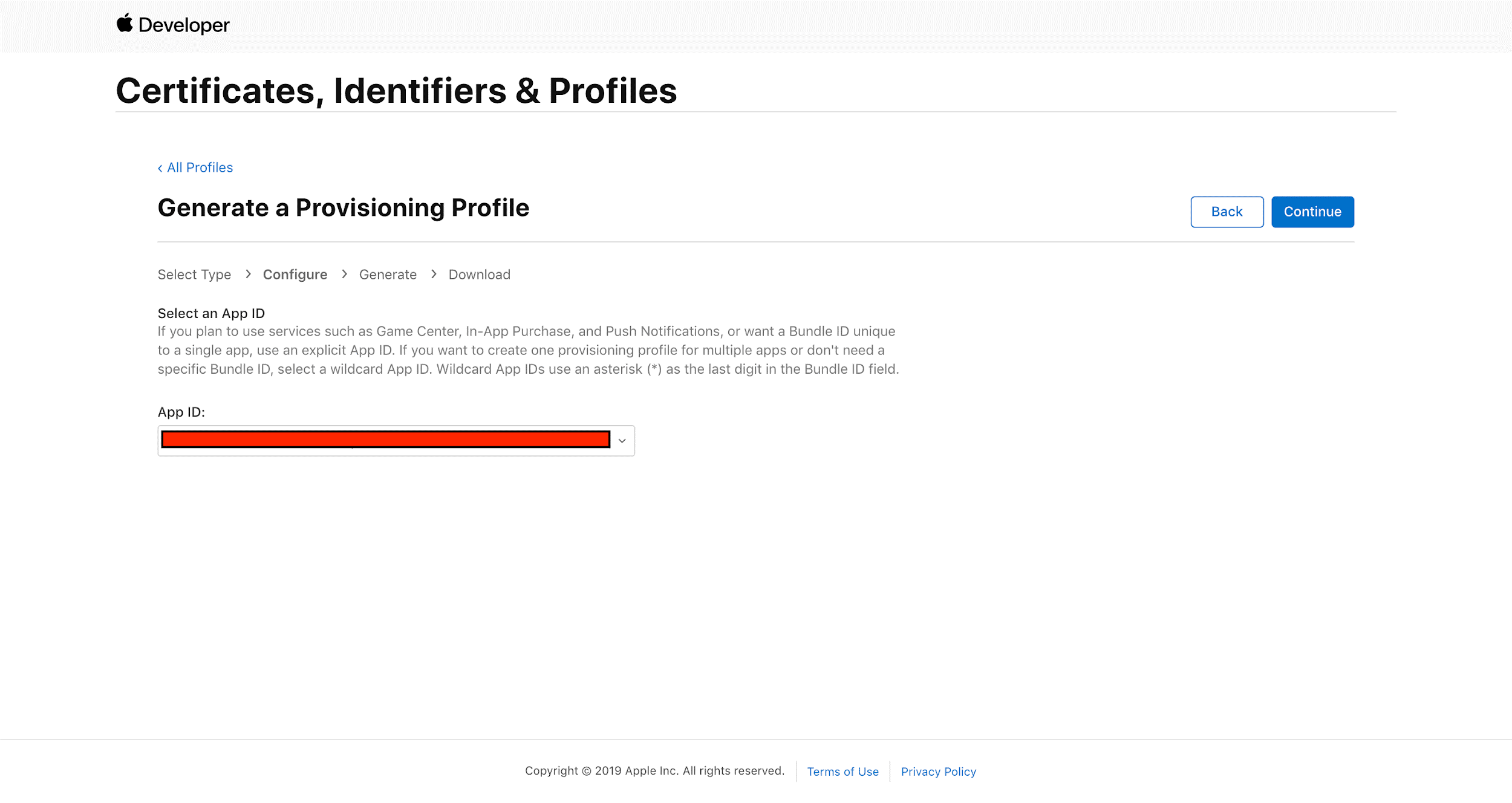Image resolution: width=1512 pixels, height=803 pixels.
Task: Select the Generate breadcrumb step
Action: point(388,275)
